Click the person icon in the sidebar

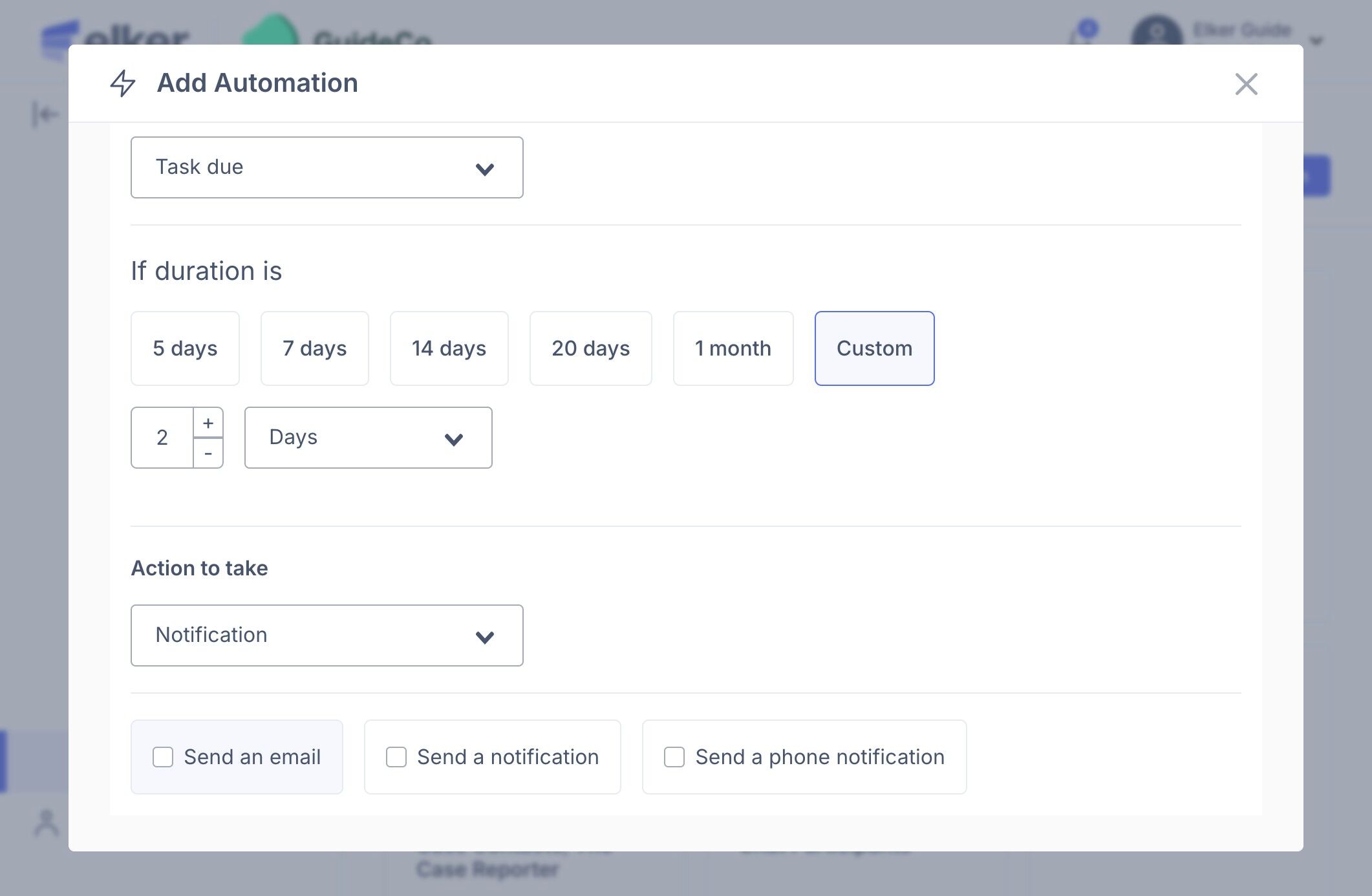46,823
